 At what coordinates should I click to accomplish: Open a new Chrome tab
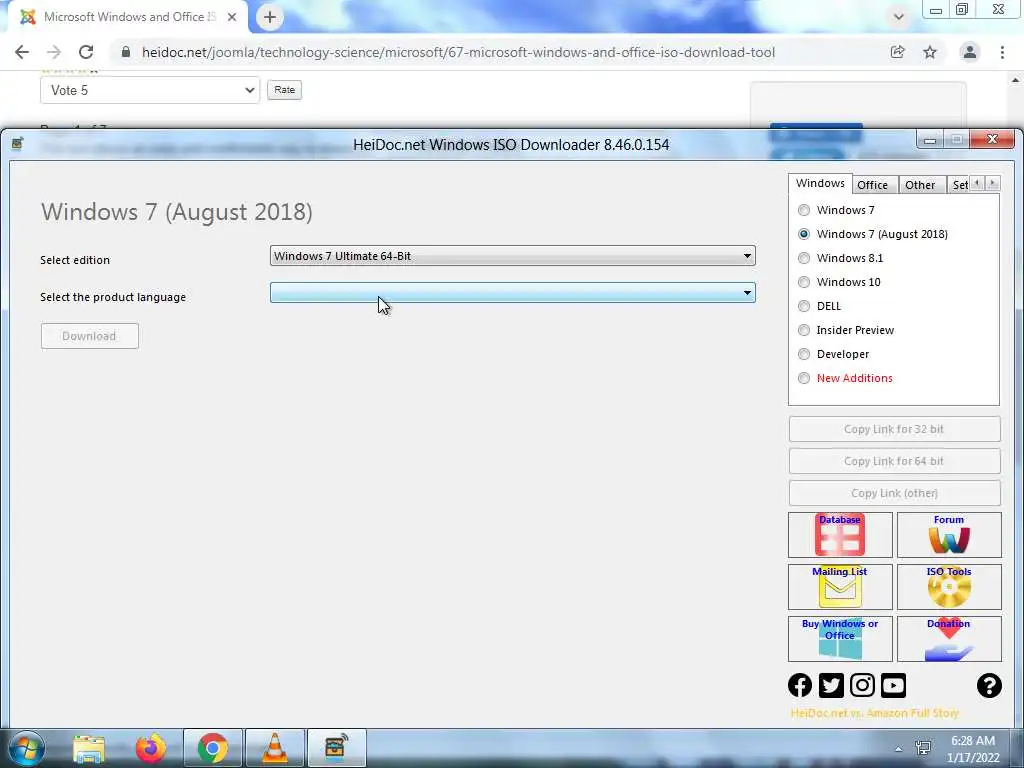270,17
